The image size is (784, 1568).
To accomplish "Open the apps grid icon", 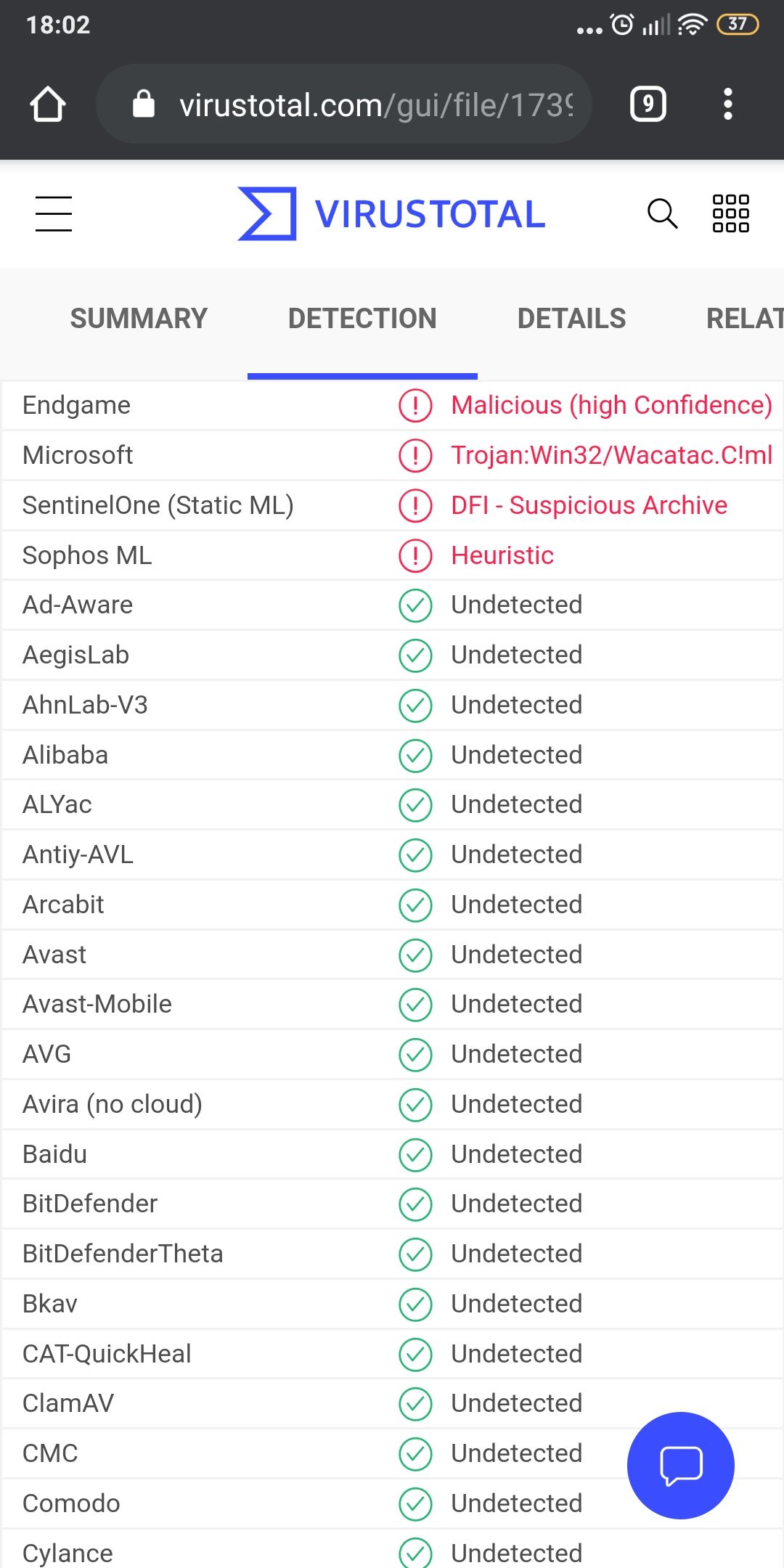I will pyautogui.click(x=730, y=213).
